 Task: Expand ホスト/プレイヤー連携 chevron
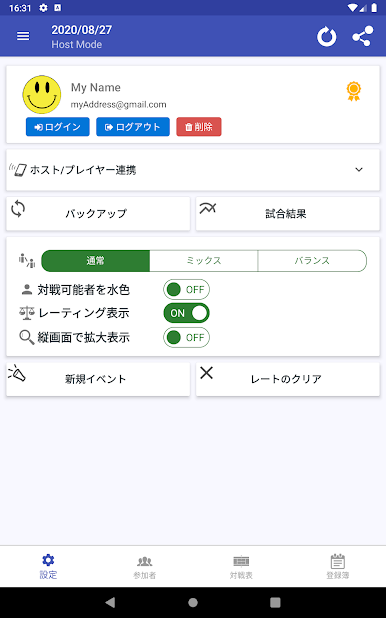359,170
